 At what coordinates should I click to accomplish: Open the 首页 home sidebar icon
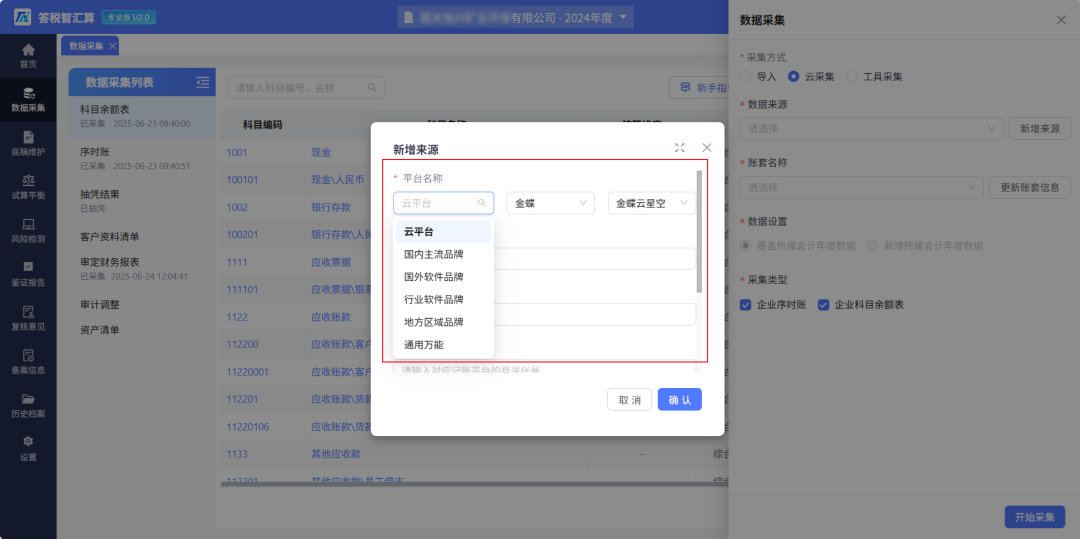(28, 56)
